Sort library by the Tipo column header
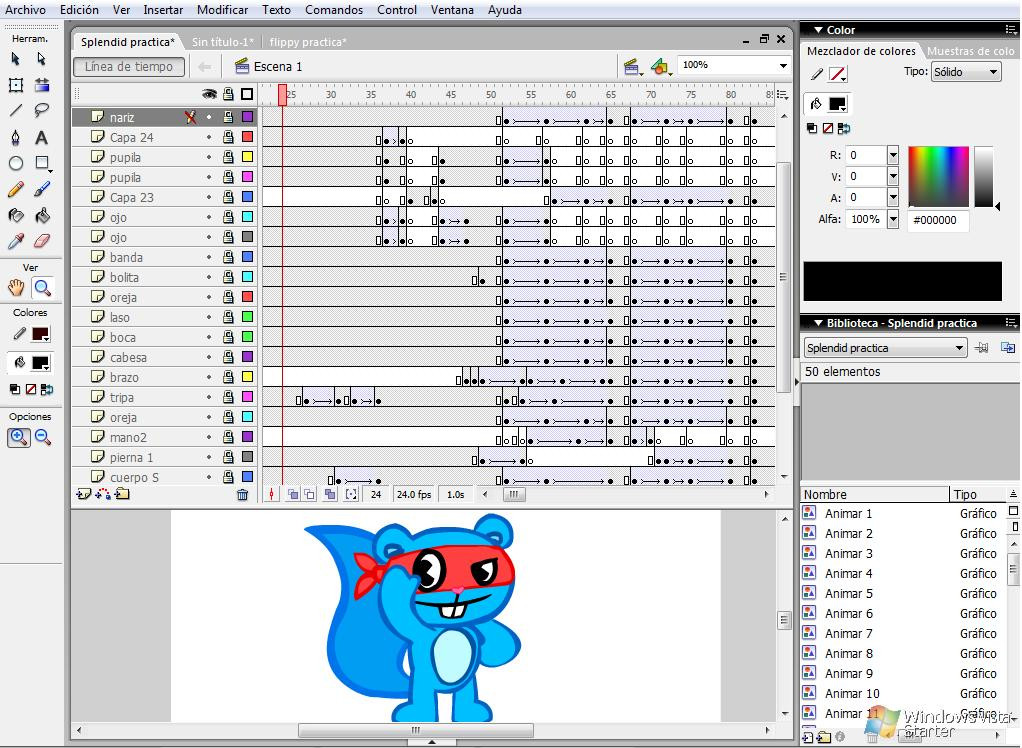Screen dimensions: 1022x748 coord(978,495)
